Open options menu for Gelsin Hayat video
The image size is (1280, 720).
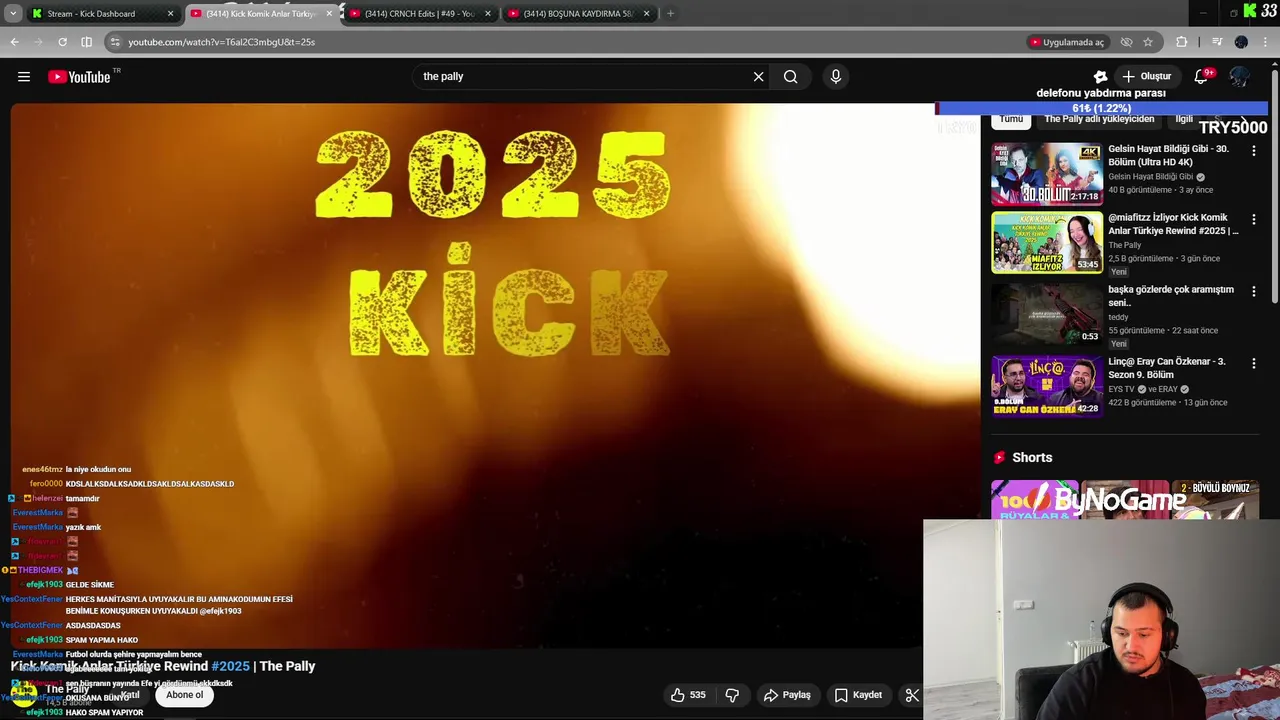point(1254,150)
